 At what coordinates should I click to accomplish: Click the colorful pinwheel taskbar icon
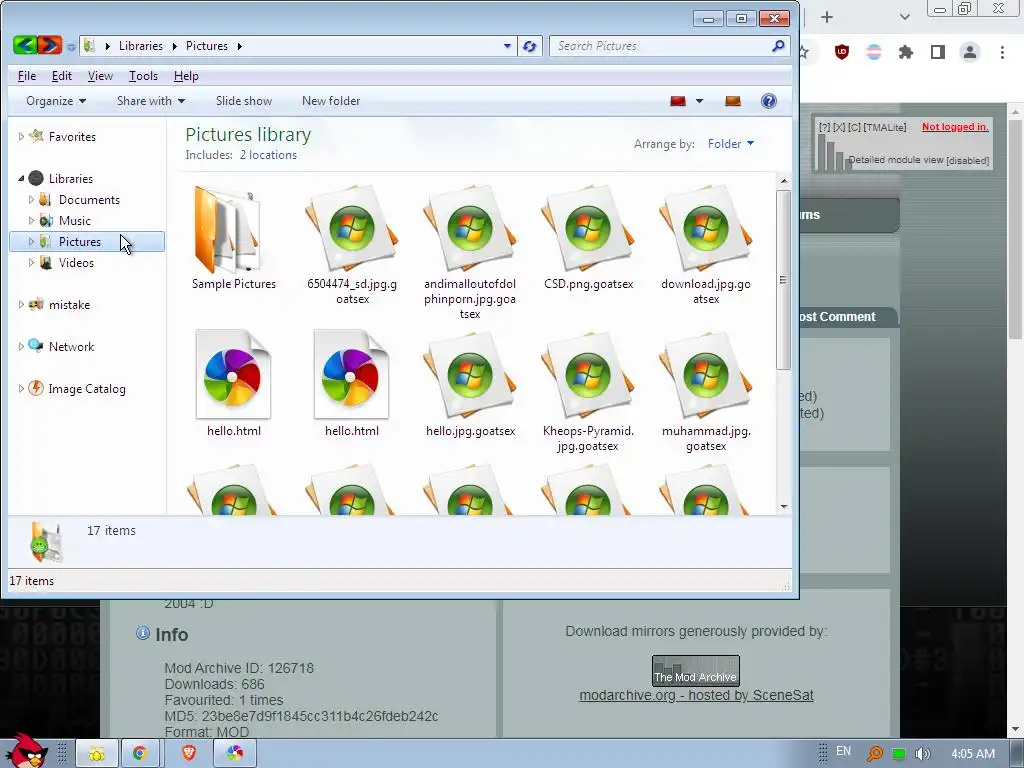[234, 754]
